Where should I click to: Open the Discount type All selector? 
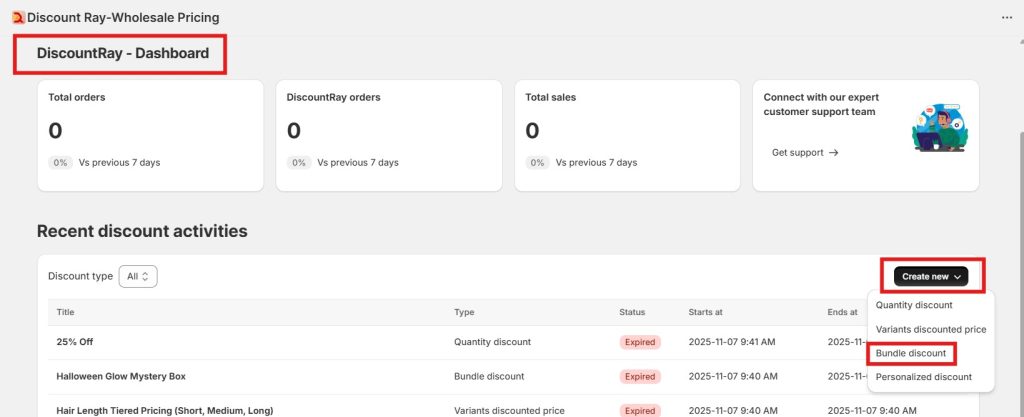pos(138,276)
